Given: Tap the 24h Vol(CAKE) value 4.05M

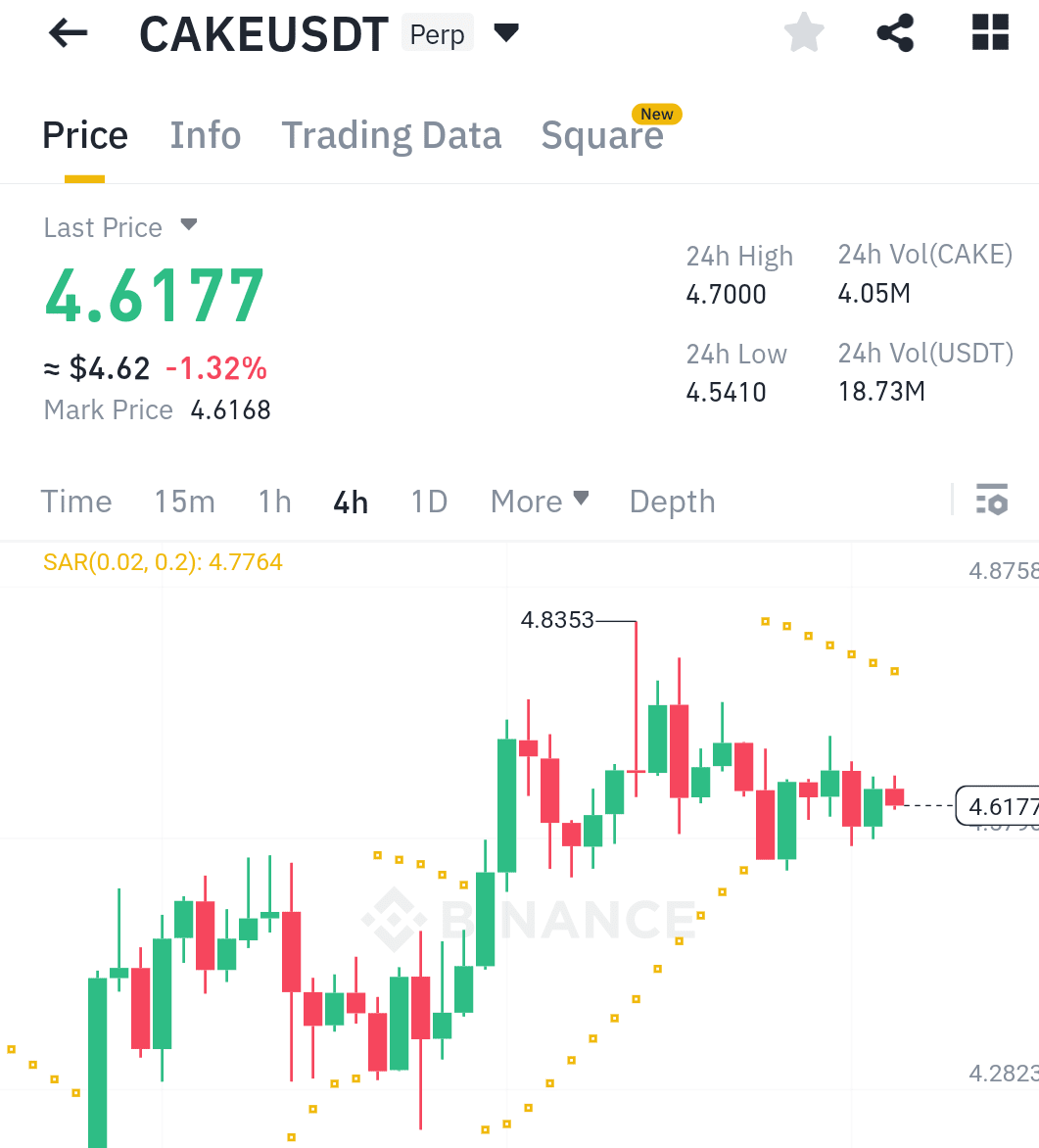Looking at the screenshot, I should click(874, 294).
